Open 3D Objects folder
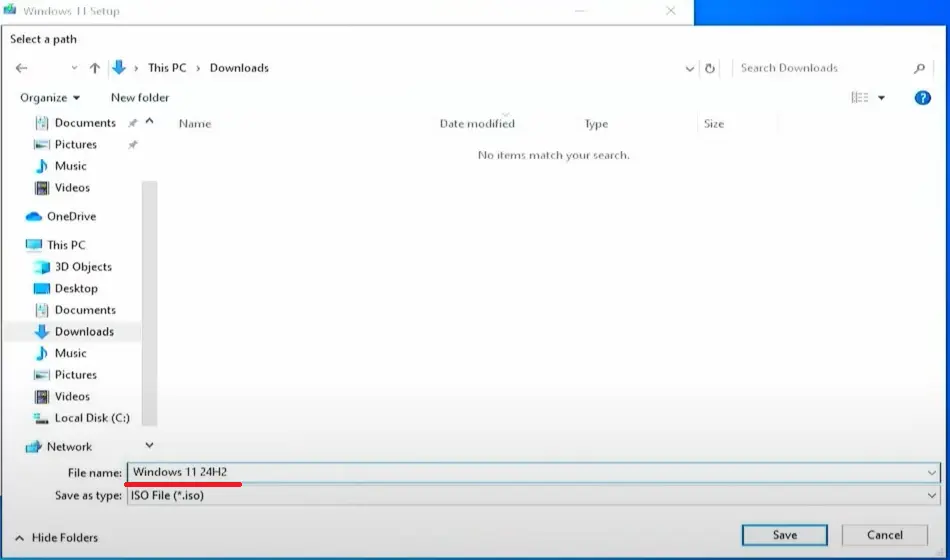Image resolution: width=950 pixels, height=560 pixels. (x=83, y=267)
